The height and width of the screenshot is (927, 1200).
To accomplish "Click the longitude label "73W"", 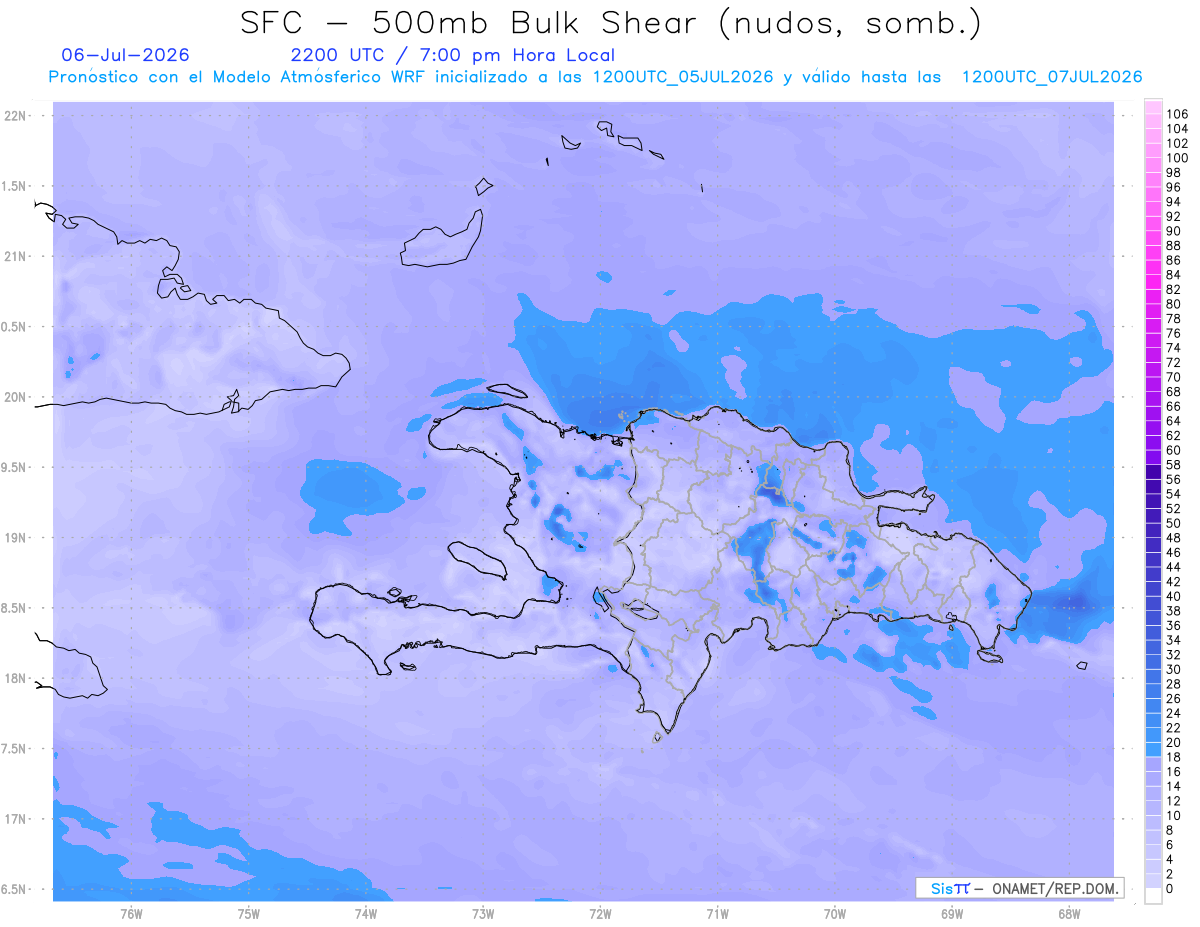I will pos(483,914).
